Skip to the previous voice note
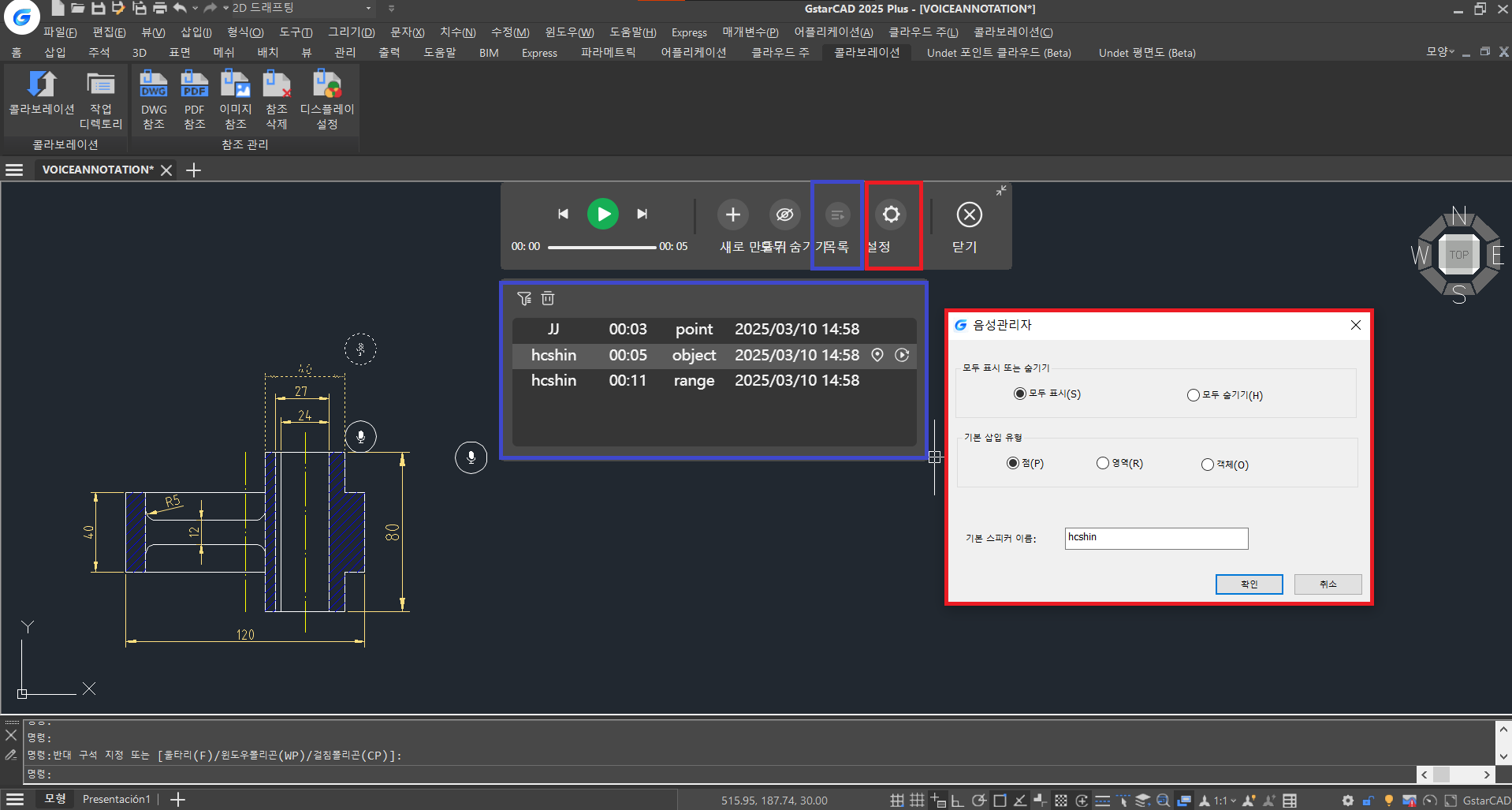1512x810 pixels. [x=563, y=214]
